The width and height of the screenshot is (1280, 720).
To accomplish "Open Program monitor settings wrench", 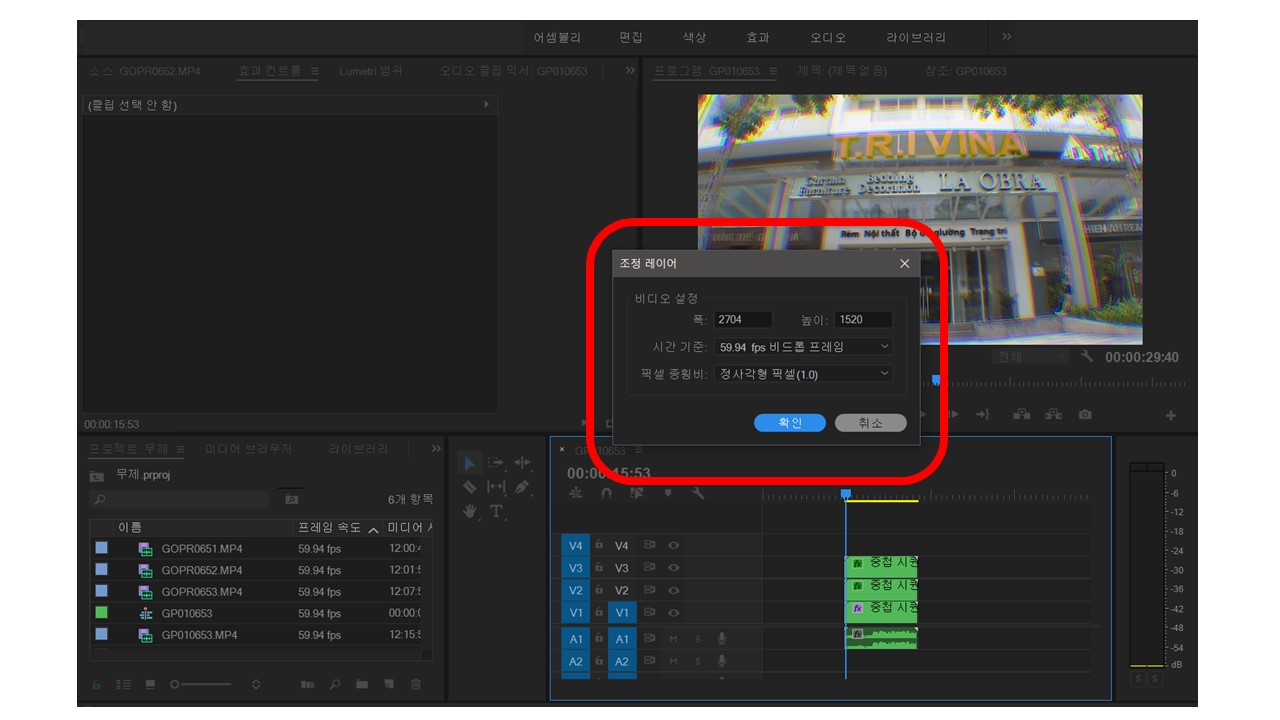I will click(x=1089, y=356).
